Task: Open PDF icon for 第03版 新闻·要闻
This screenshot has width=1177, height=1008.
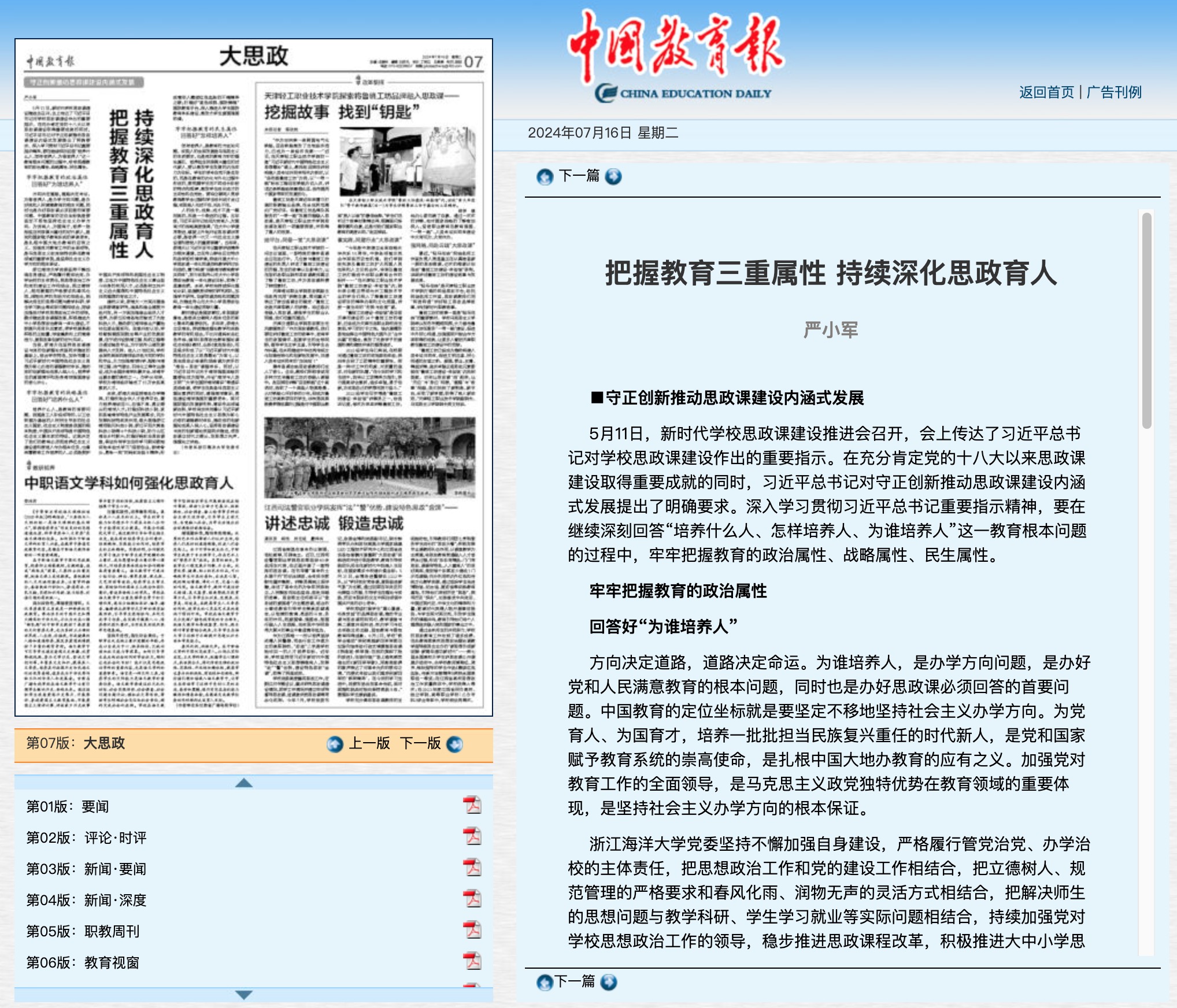Action: (472, 868)
